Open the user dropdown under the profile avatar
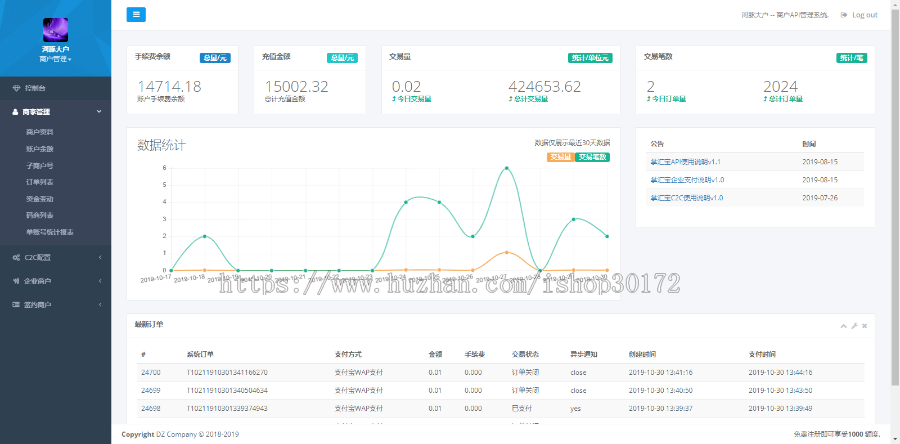This screenshot has width=900, height=444. click(55, 59)
